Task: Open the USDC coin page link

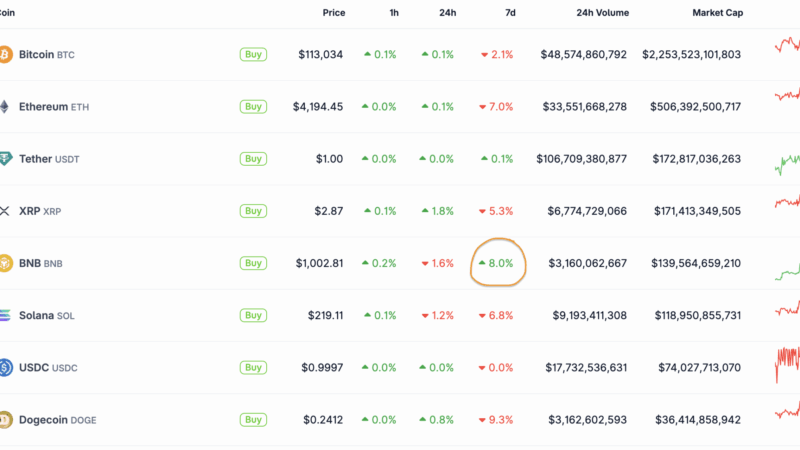Action: 48,367
